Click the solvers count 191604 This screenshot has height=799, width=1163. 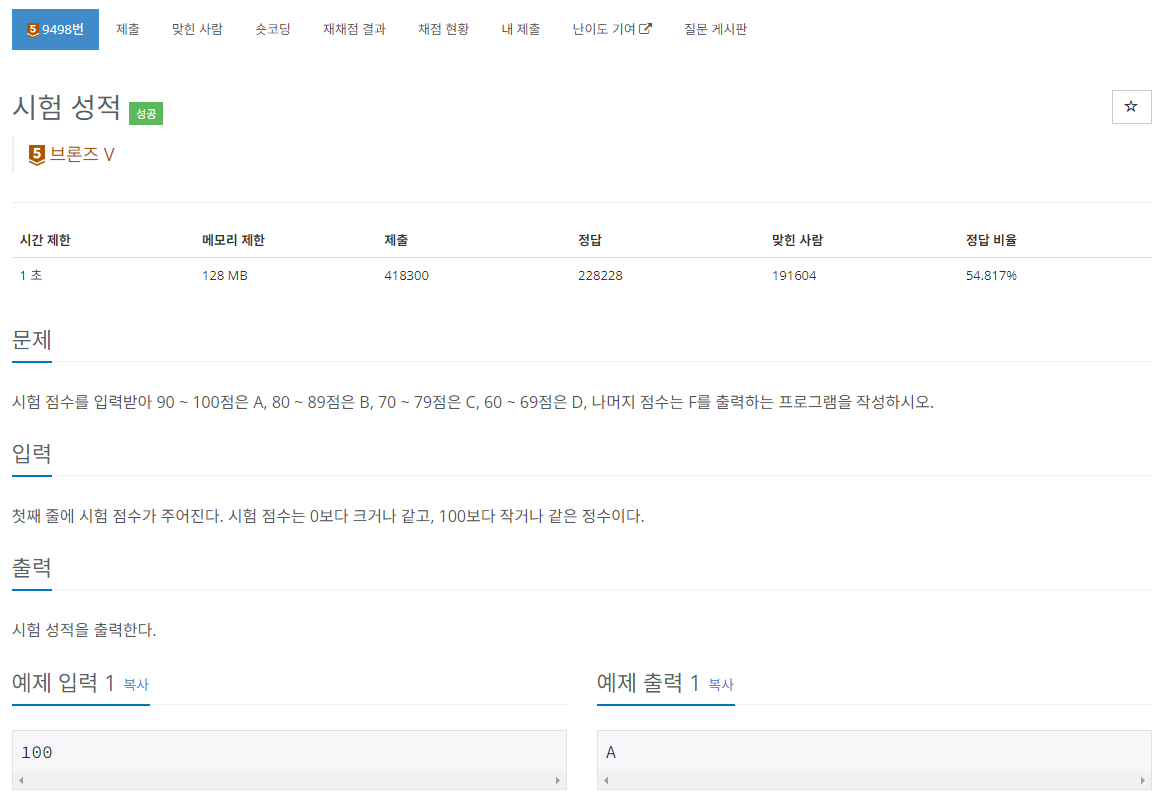click(794, 276)
